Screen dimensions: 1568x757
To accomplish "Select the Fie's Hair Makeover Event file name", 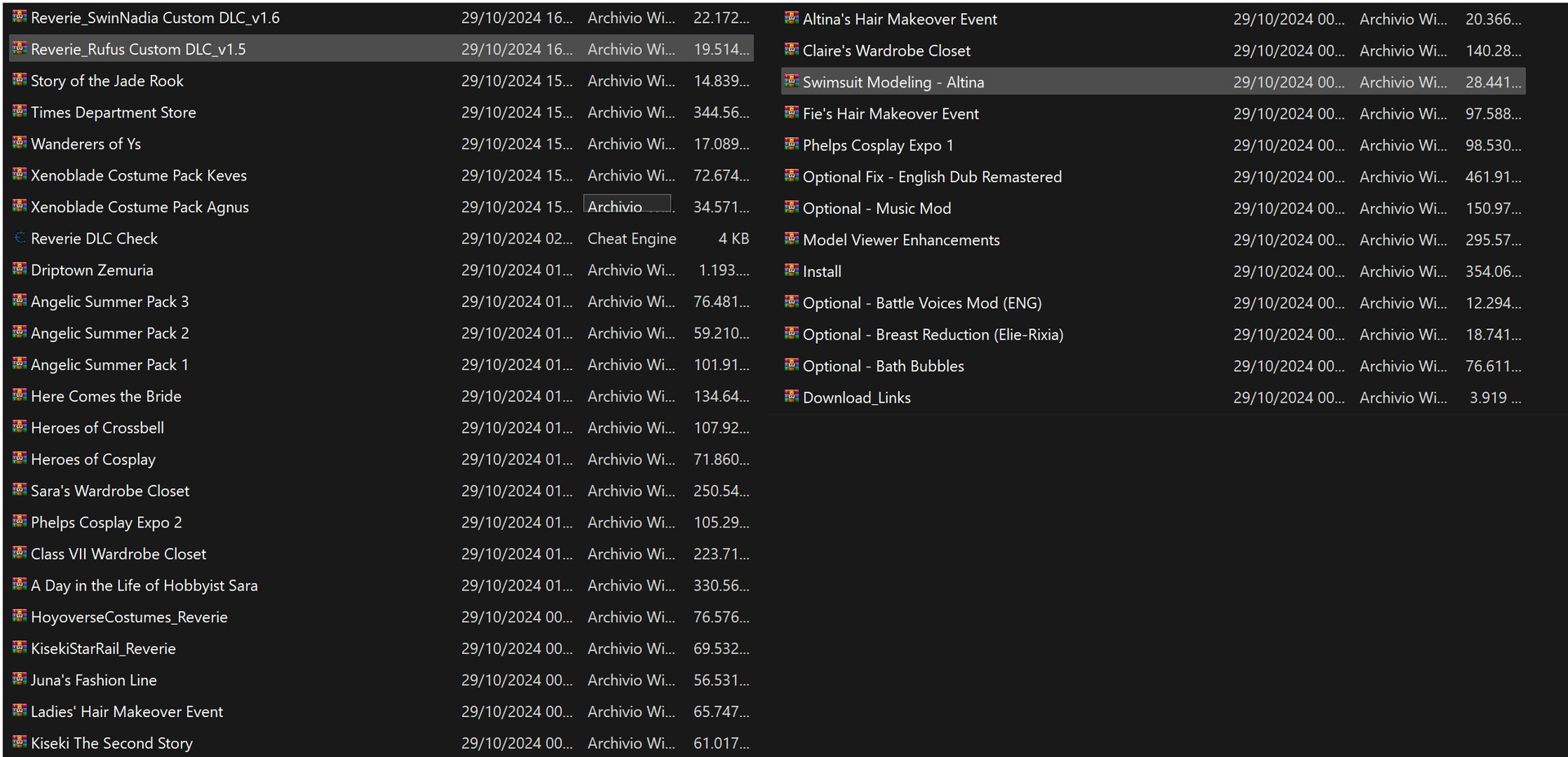I will (890, 114).
